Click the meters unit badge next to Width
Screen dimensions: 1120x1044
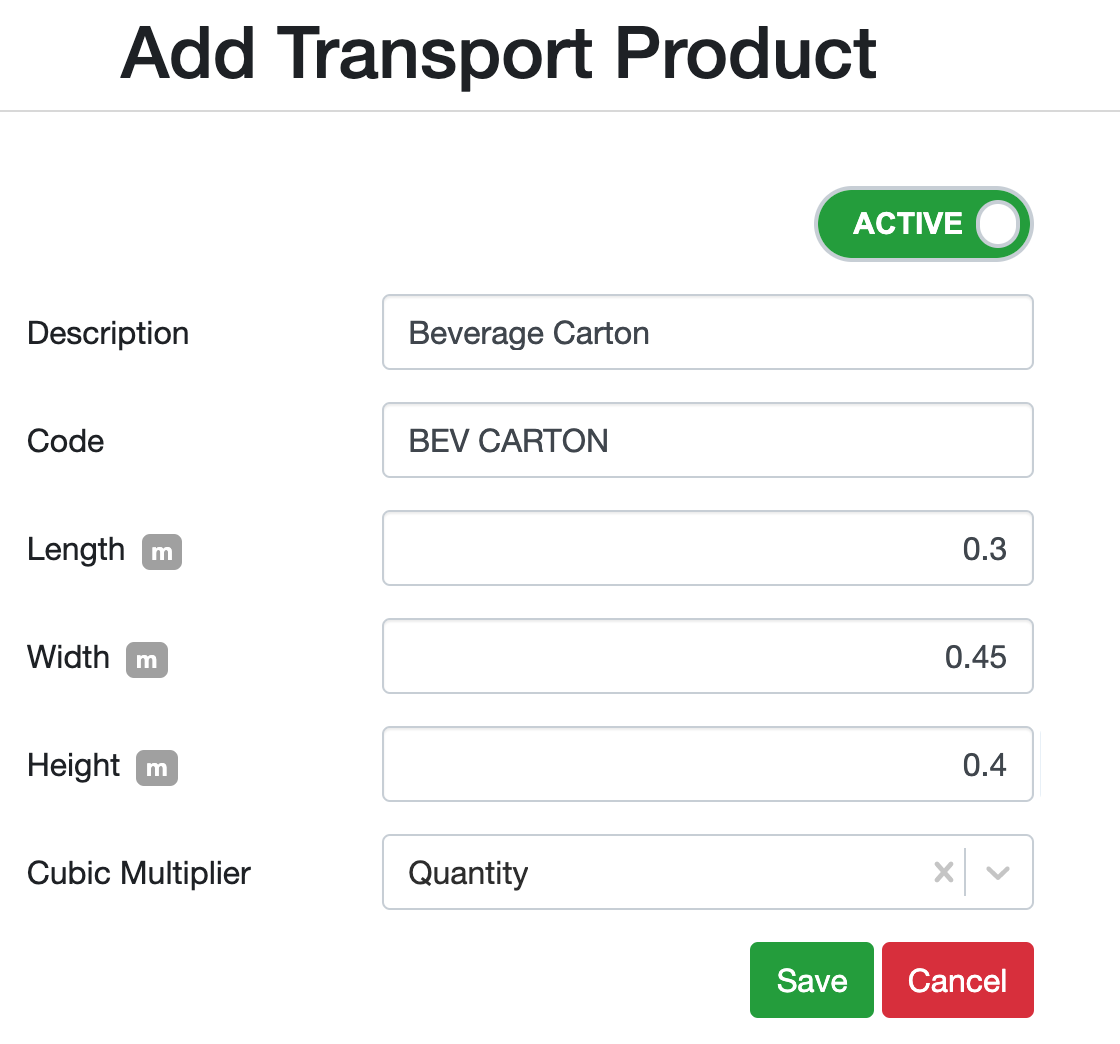click(x=147, y=660)
